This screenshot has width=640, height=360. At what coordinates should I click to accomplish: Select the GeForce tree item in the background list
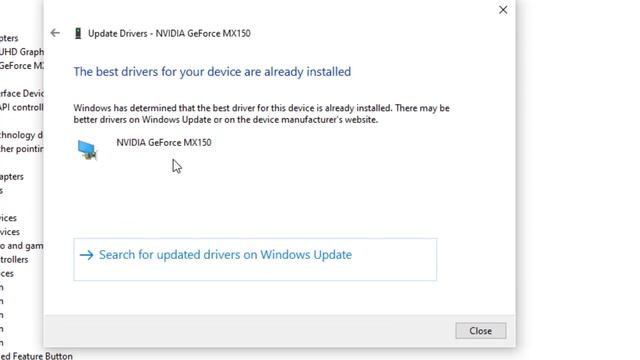click(22, 66)
